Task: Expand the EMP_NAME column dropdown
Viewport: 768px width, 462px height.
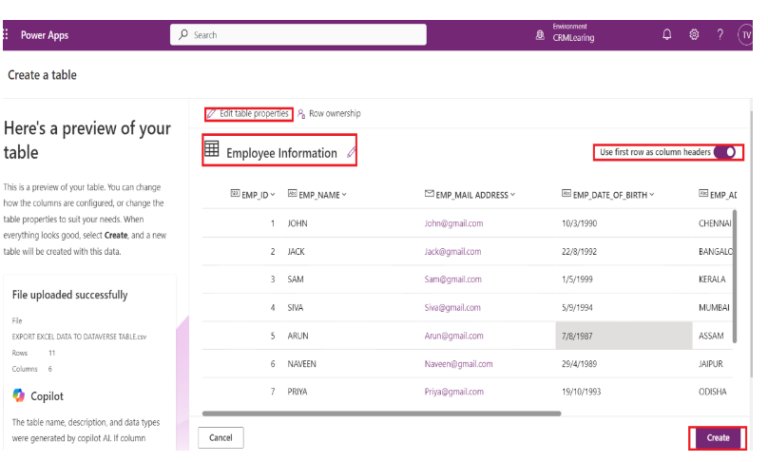Action: (x=345, y=194)
